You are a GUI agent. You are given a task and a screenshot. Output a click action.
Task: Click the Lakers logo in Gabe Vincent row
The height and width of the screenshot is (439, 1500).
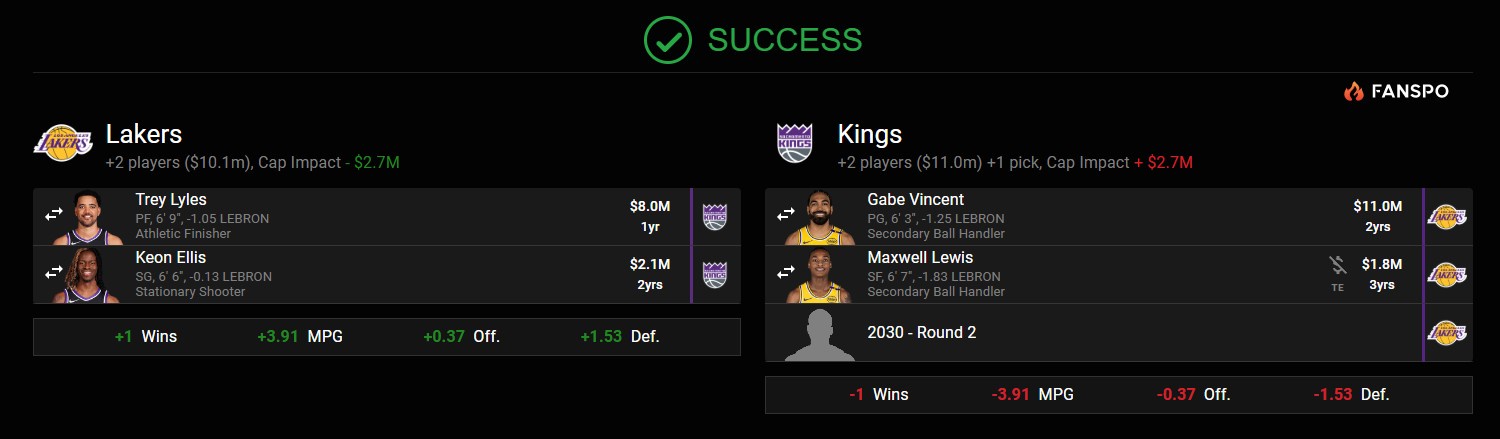(1447, 216)
